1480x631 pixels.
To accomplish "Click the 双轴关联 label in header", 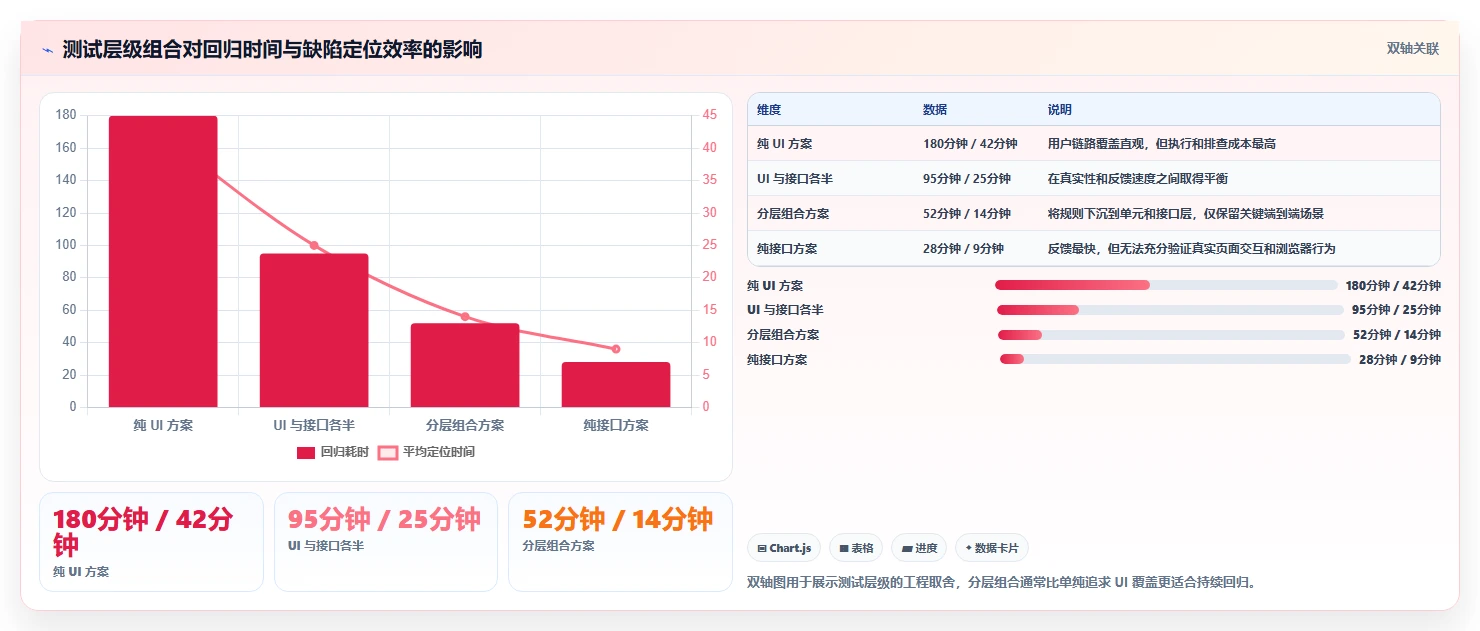I will pyautogui.click(x=1412, y=48).
